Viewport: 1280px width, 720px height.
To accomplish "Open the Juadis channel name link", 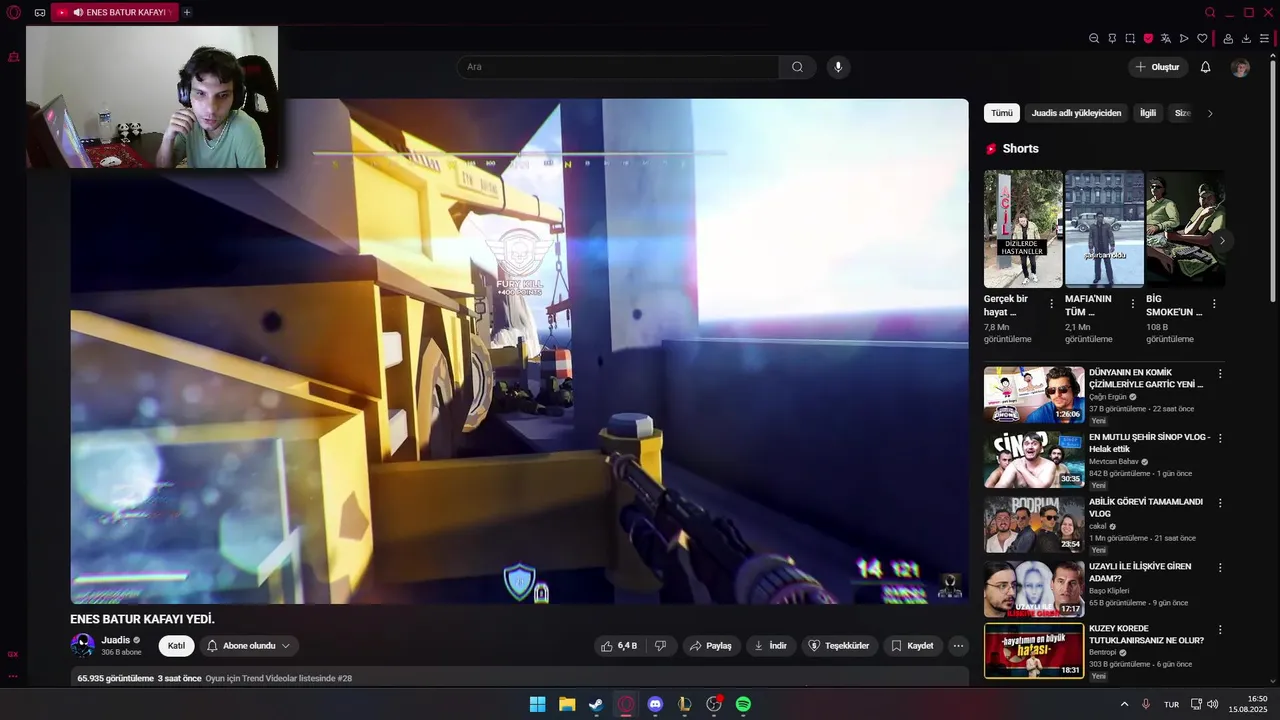I will coord(116,640).
